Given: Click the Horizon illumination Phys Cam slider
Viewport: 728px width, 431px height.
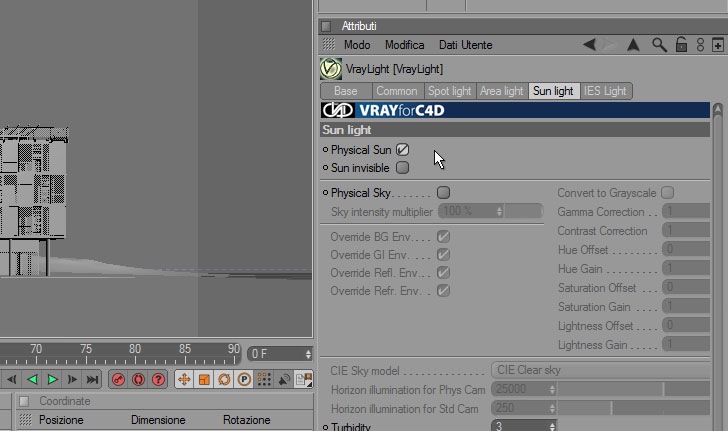Looking at the screenshot, I should point(634,389).
